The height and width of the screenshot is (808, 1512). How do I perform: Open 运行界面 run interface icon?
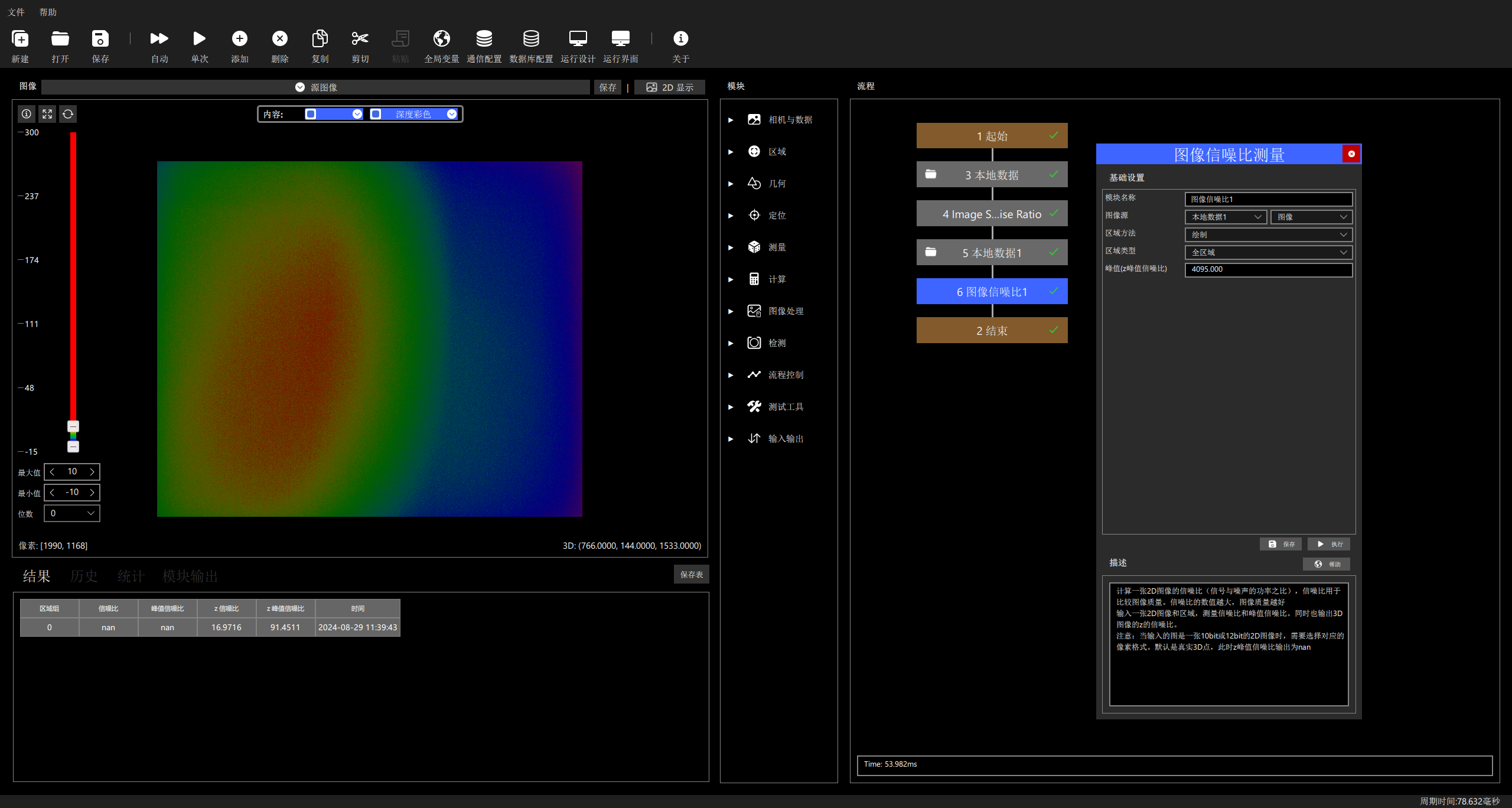pyautogui.click(x=621, y=39)
